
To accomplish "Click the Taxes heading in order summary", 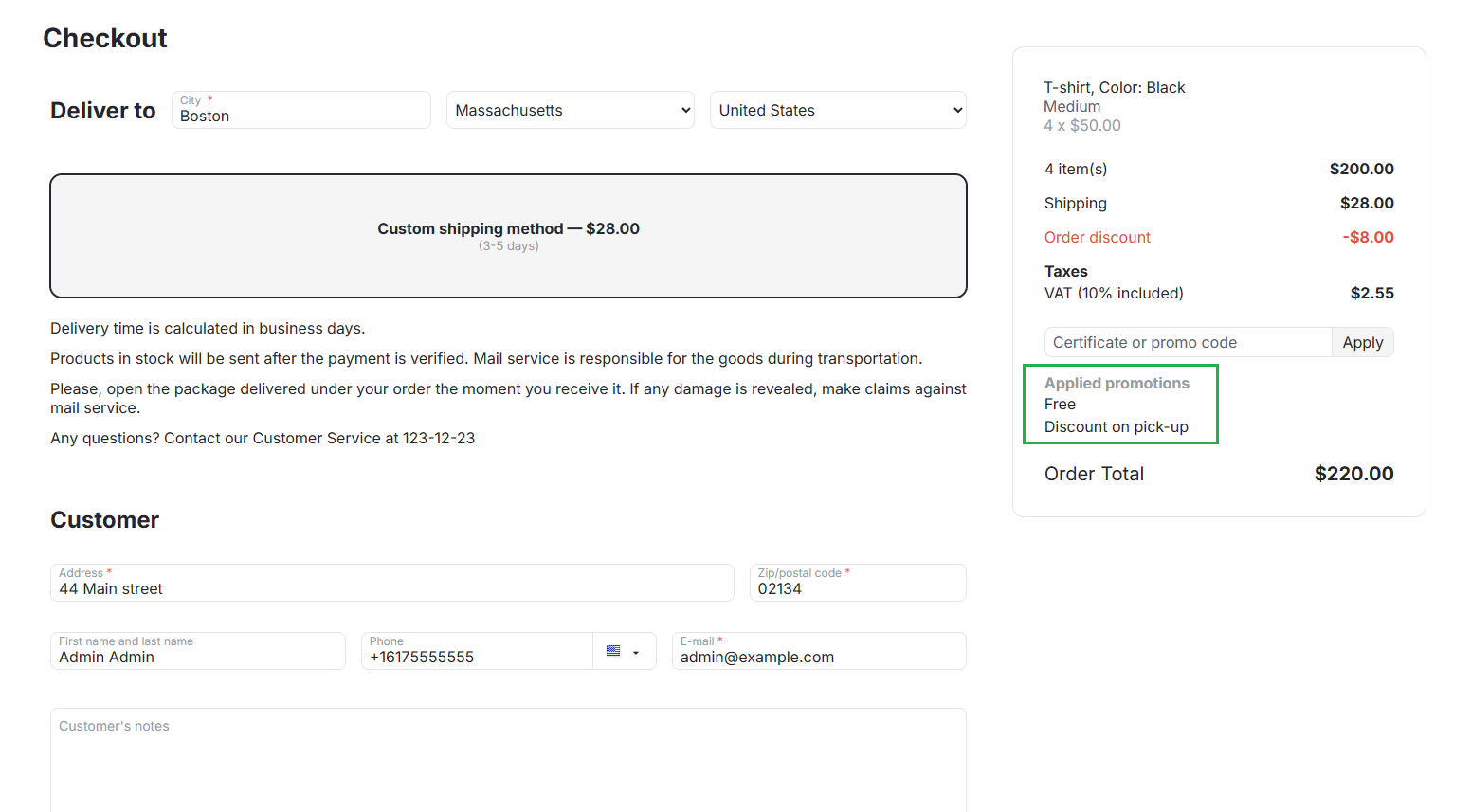I will [x=1066, y=271].
